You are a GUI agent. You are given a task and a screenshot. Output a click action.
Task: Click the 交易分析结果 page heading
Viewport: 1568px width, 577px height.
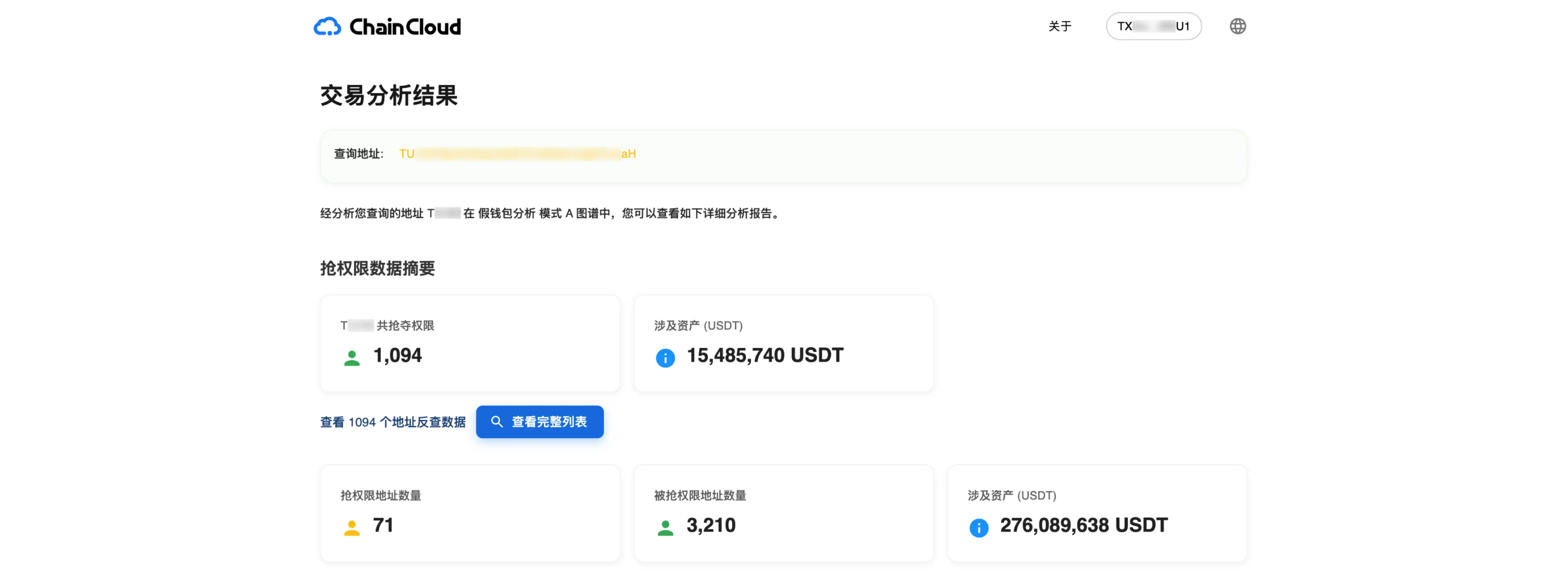pos(388,96)
